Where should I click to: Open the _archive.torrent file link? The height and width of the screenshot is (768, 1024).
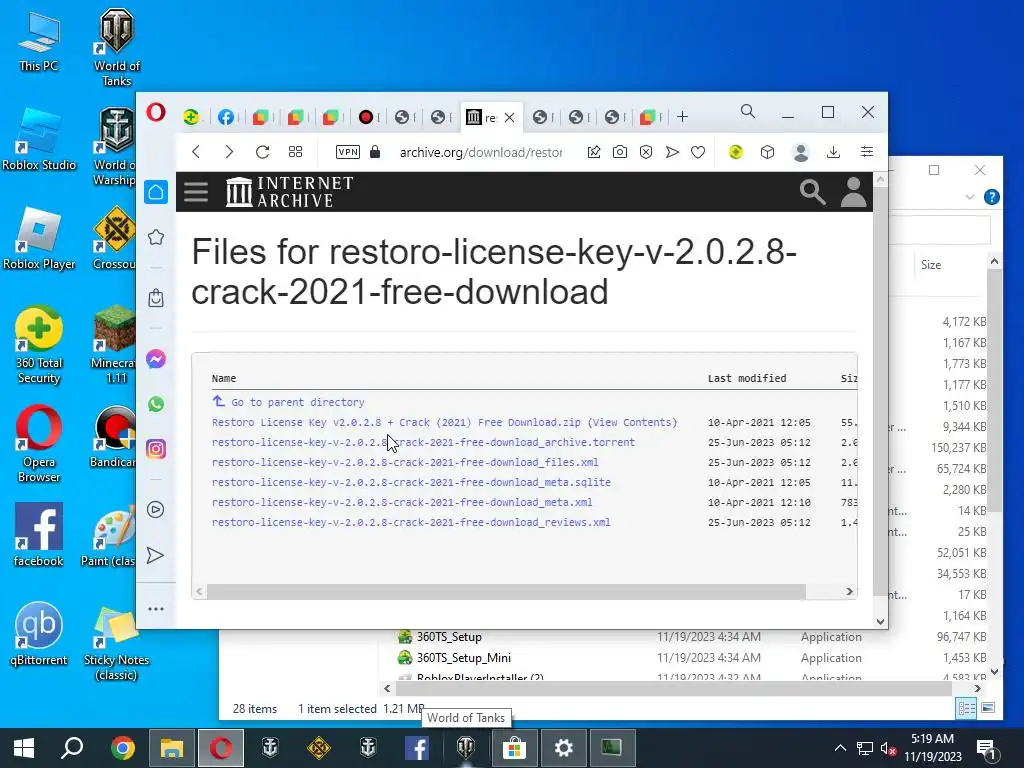[x=423, y=442]
